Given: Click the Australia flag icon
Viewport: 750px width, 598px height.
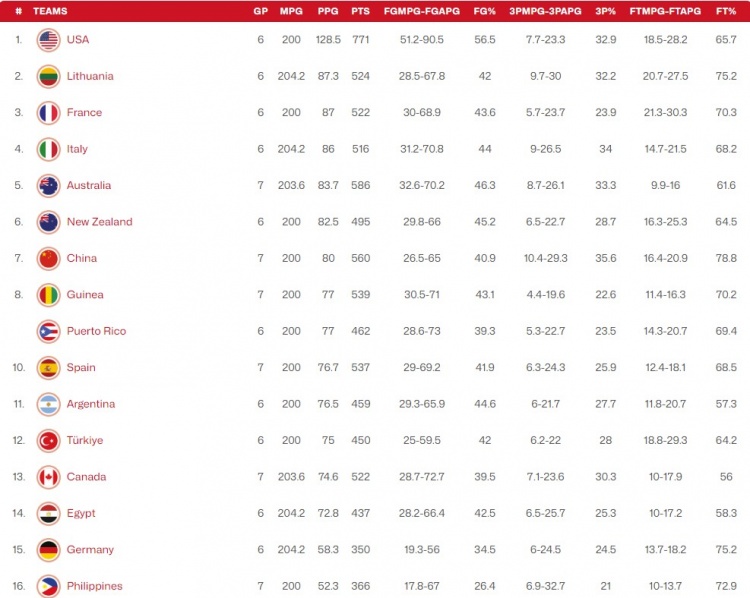Looking at the screenshot, I should pyautogui.click(x=49, y=186).
